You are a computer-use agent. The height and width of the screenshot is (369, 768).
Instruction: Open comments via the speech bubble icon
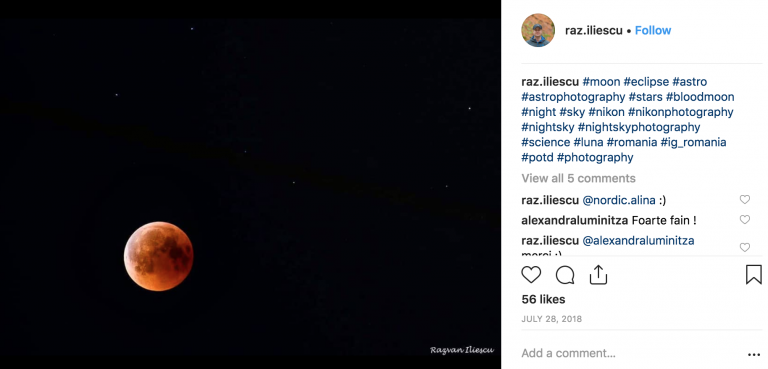[565, 275]
